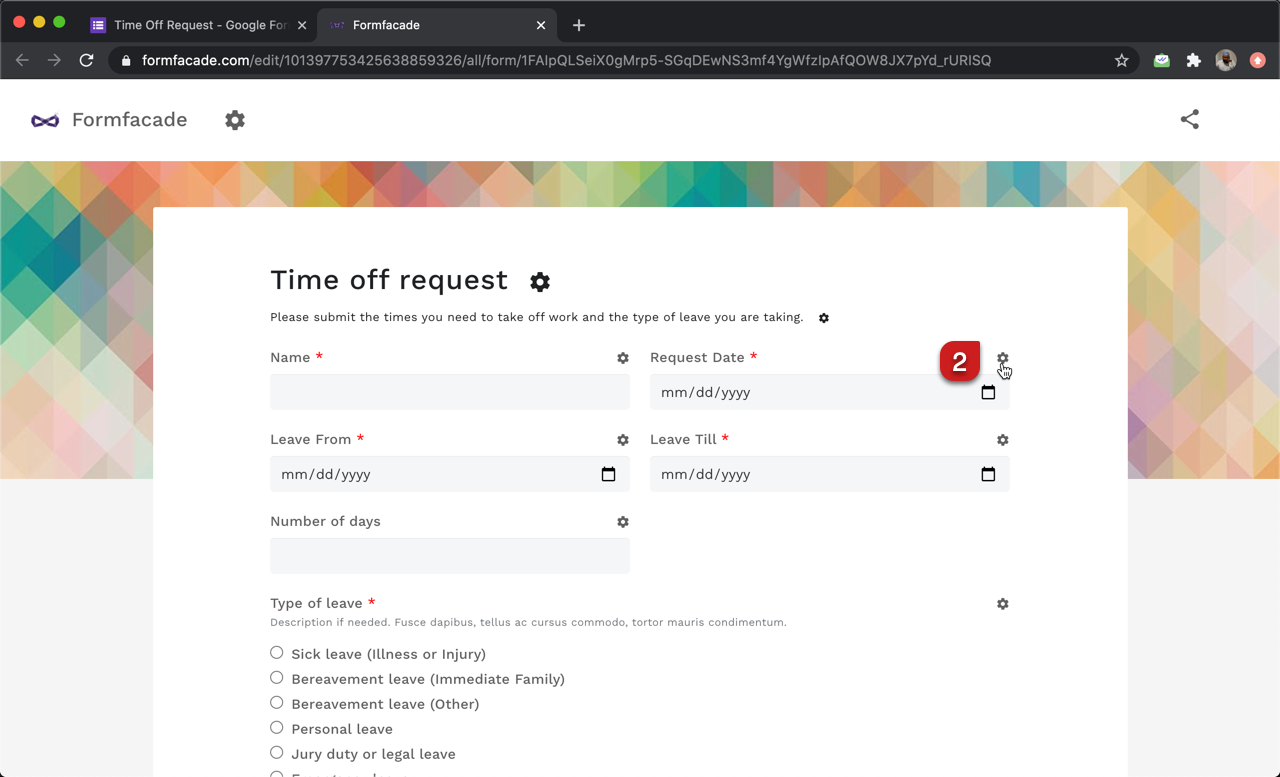This screenshot has height=777, width=1280.
Task: Click the share icon in header
Action: tap(1189, 120)
